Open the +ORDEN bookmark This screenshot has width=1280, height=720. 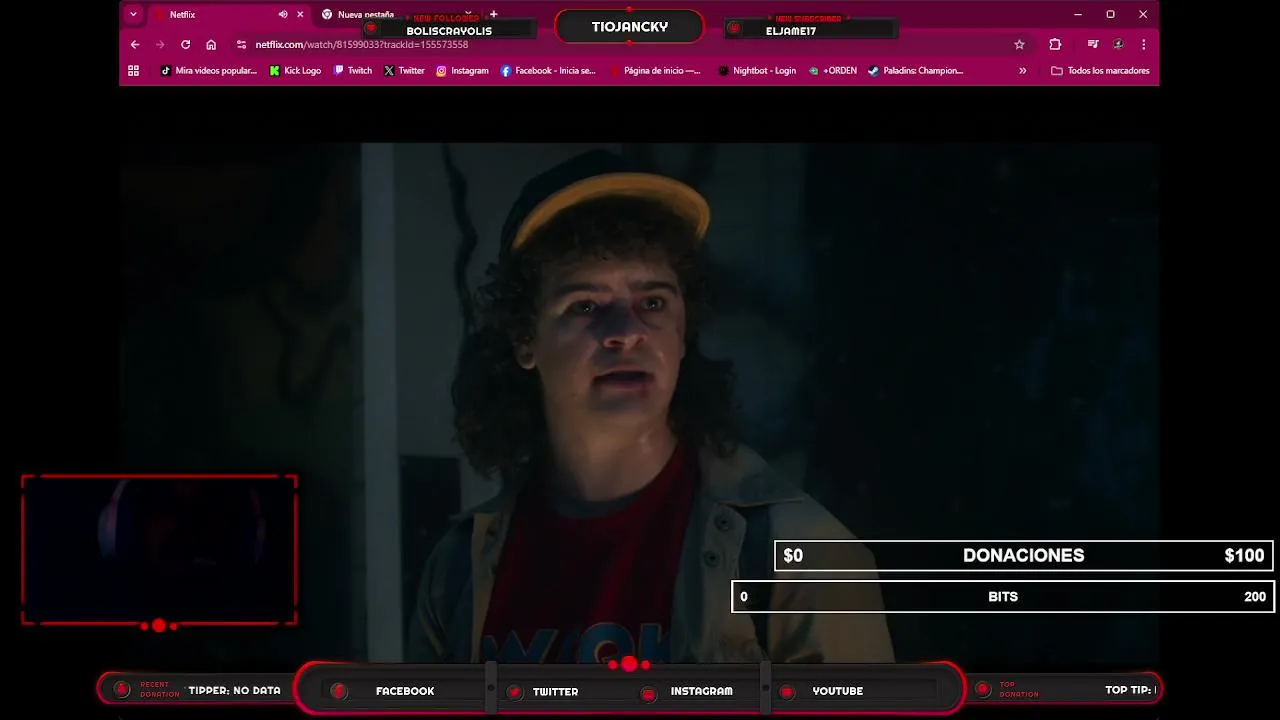click(x=833, y=71)
